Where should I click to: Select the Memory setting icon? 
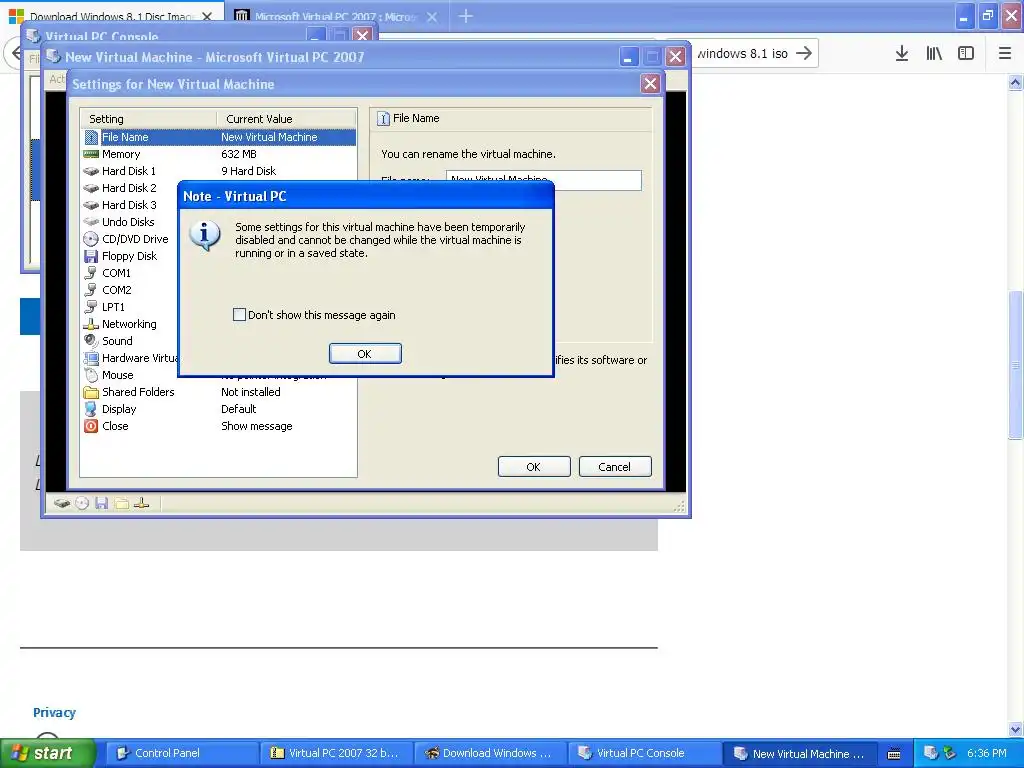(91, 154)
